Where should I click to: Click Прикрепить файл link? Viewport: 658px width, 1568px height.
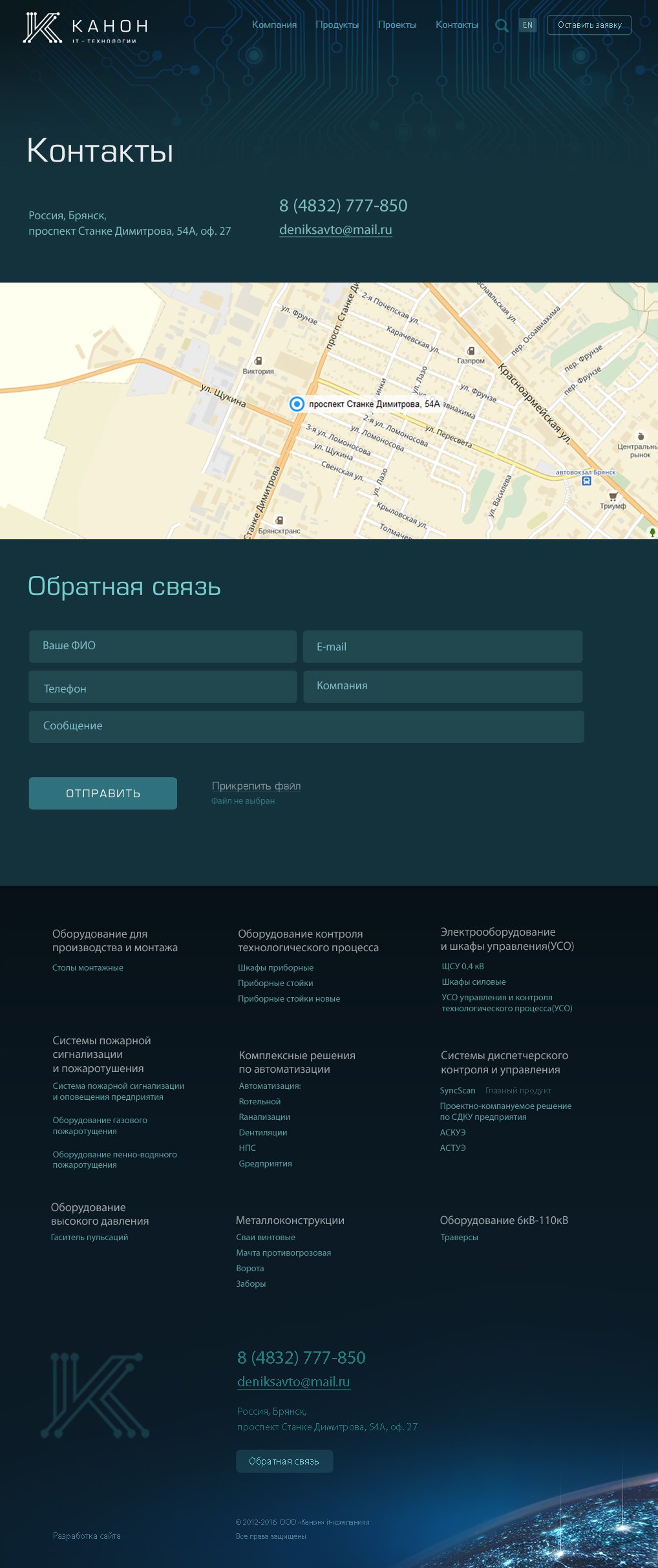point(256,786)
